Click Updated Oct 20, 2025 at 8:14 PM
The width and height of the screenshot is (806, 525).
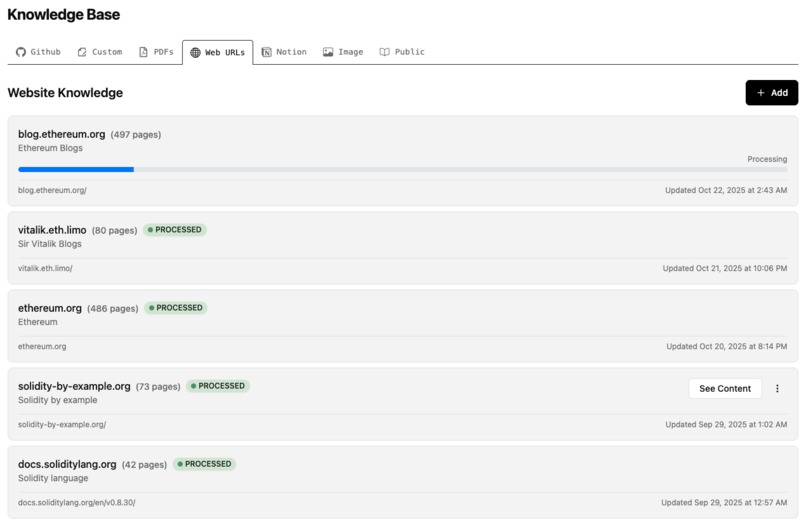[x=727, y=347]
